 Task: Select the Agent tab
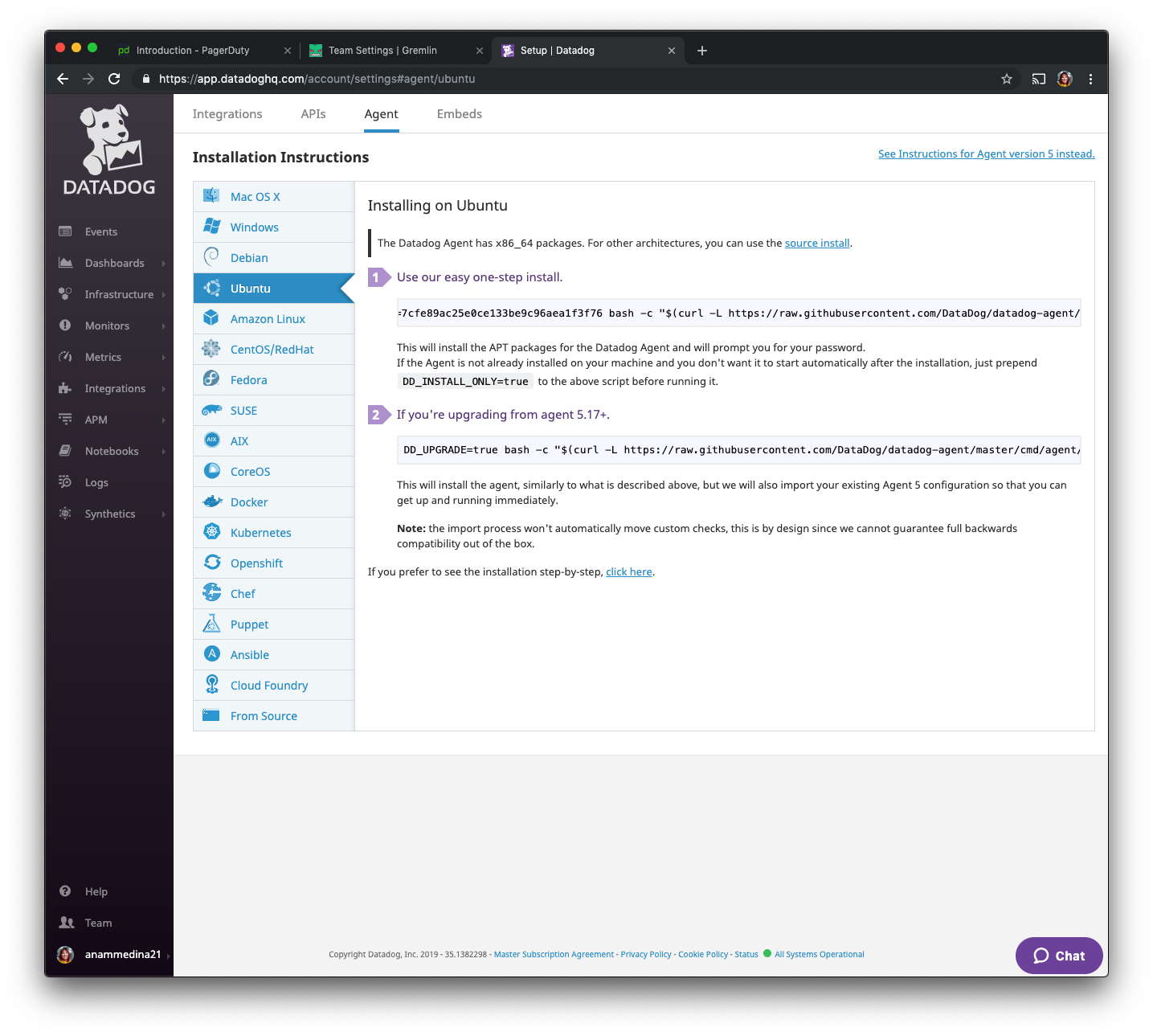click(x=381, y=114)
